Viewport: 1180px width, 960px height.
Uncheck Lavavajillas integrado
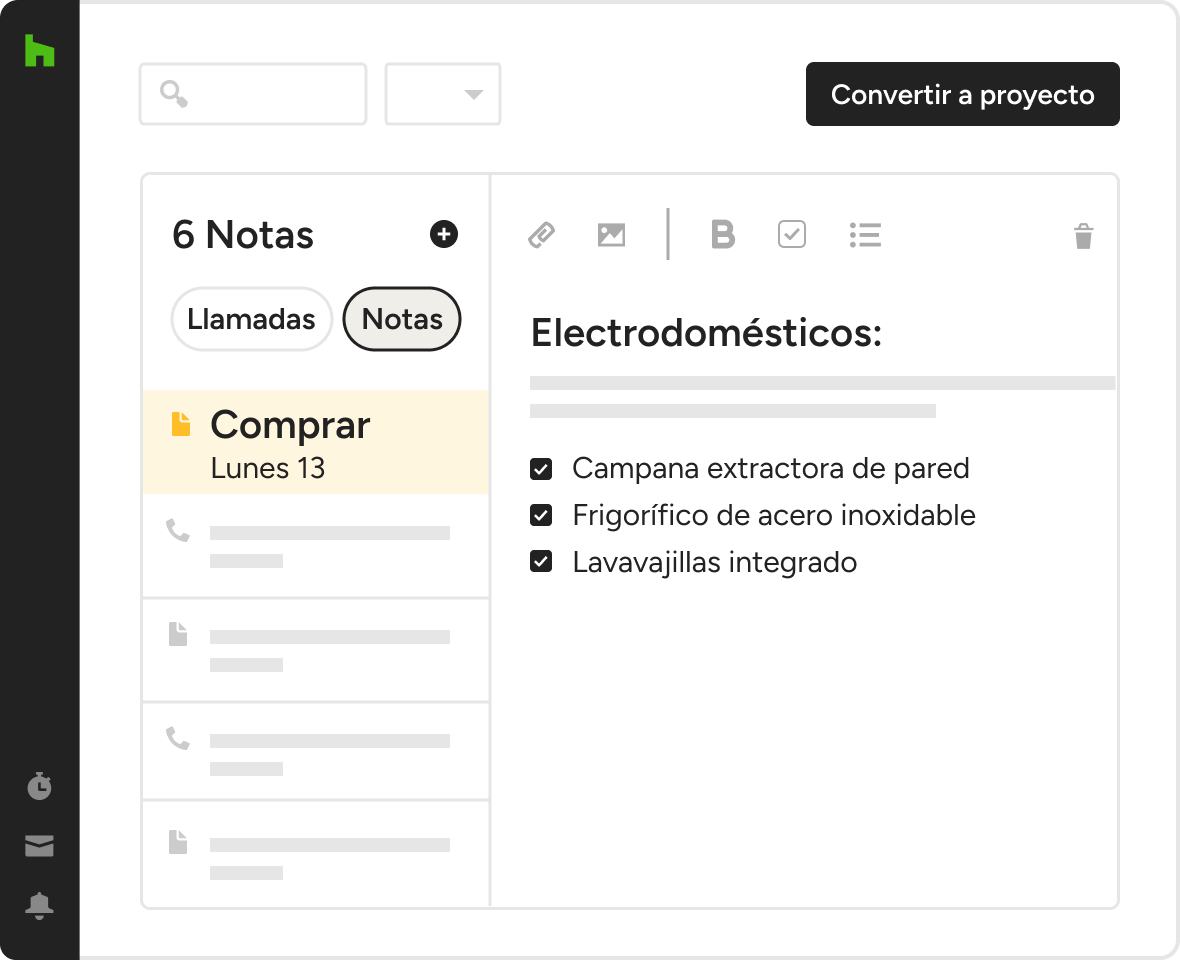click(541, 562)
